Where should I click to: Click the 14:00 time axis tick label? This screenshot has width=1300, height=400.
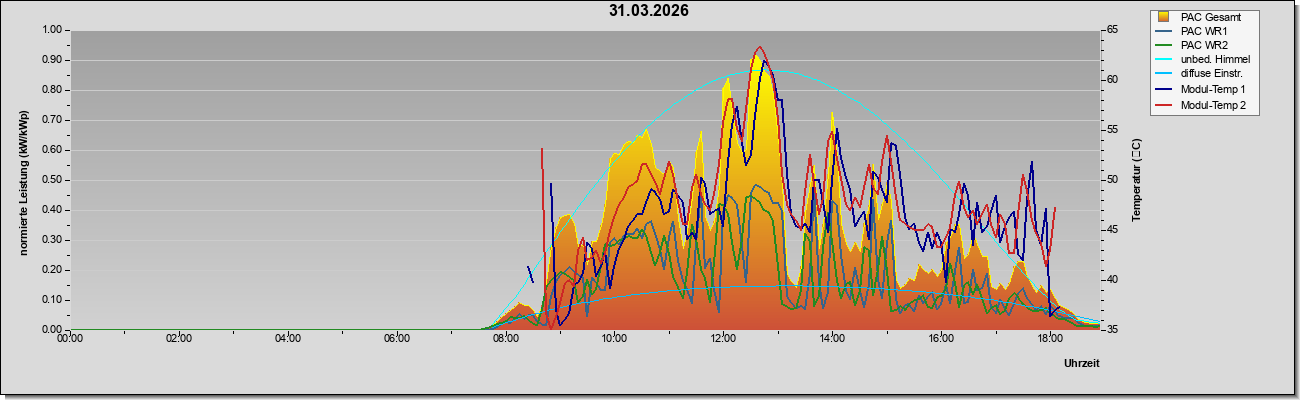(832, 338)
